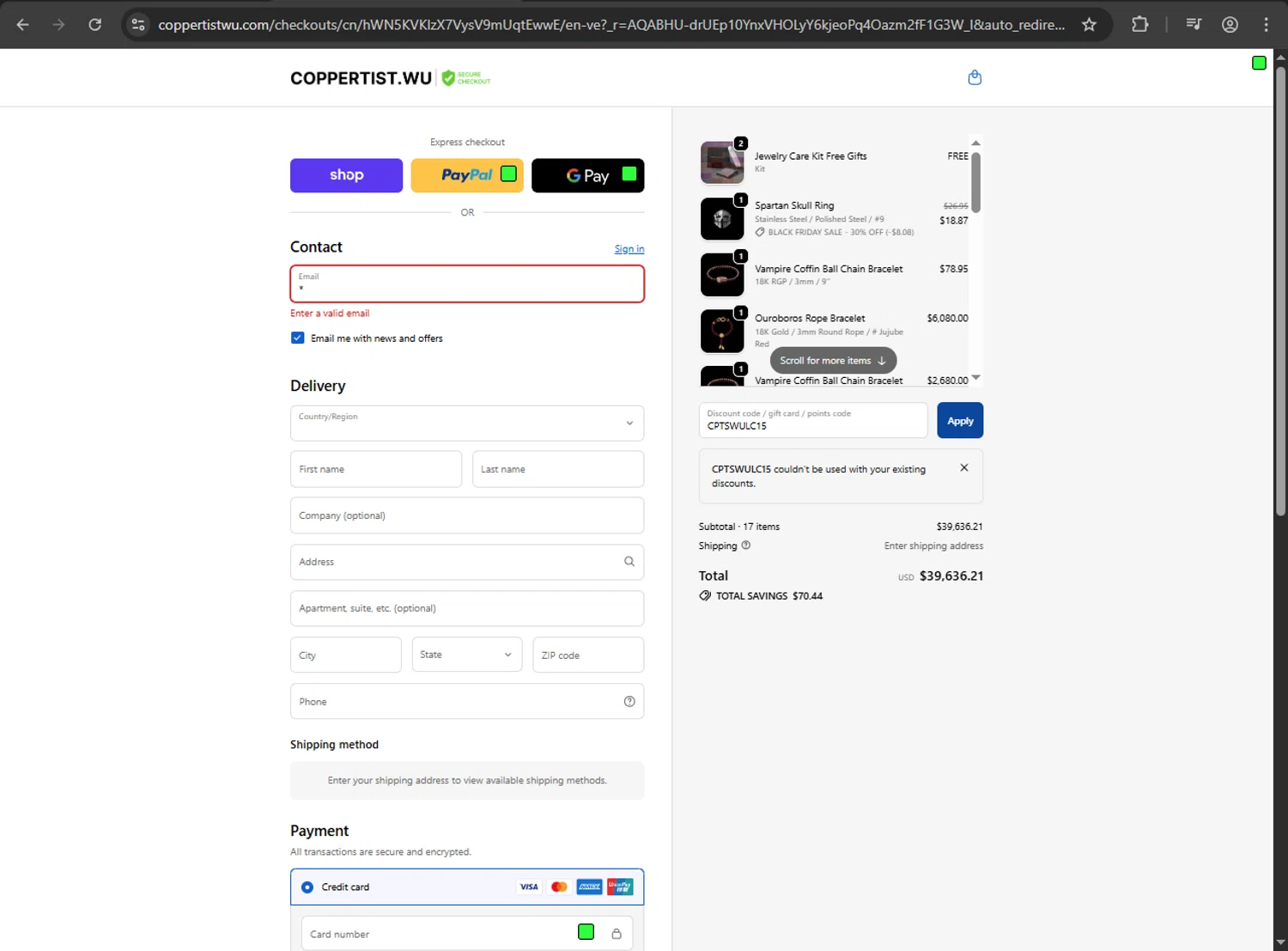Pay with PayPal express button
The image size is (1288, 951).
tap(467, 175)
